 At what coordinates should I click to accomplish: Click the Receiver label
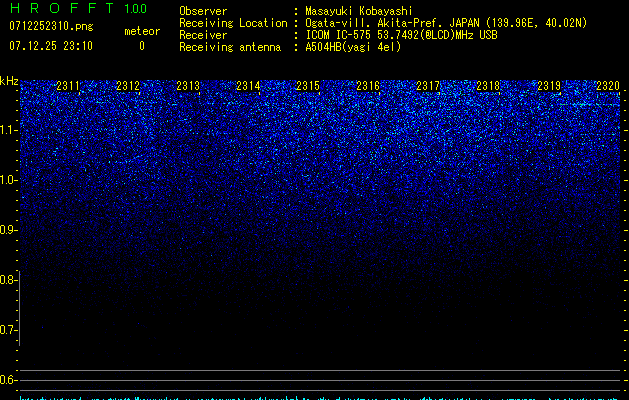coord(203,35)
